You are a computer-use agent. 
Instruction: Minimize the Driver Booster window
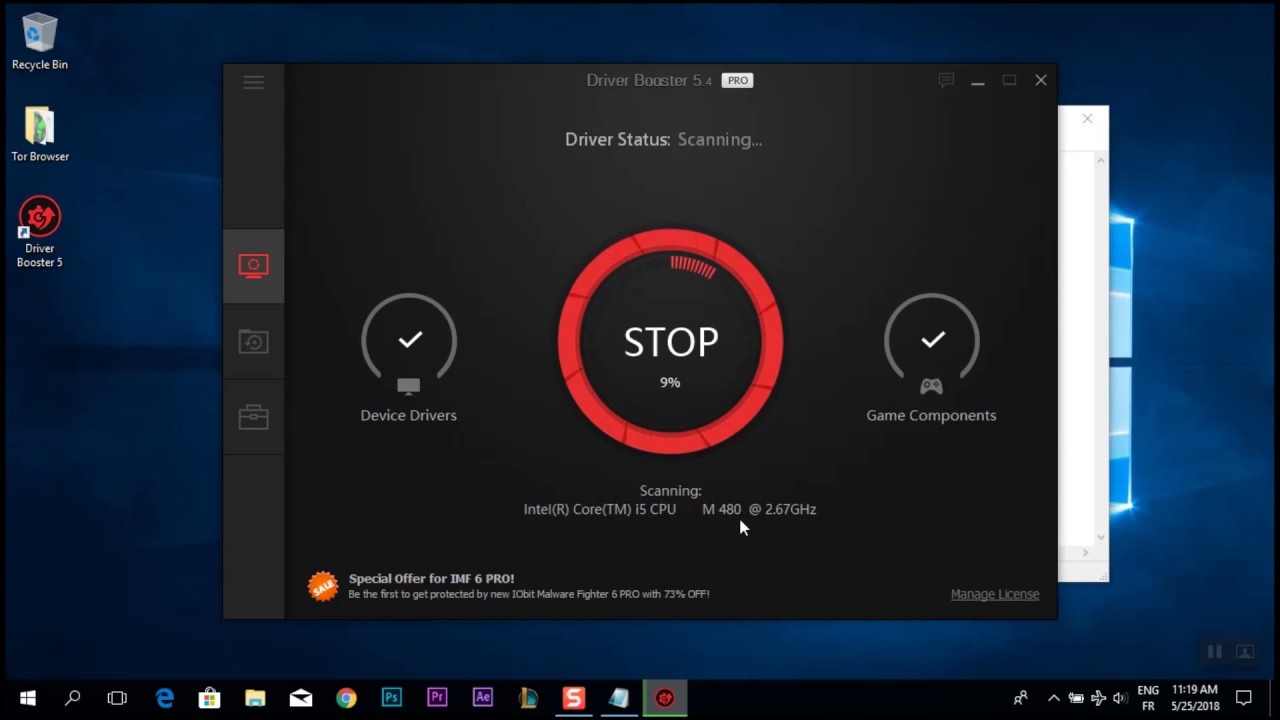978,81
